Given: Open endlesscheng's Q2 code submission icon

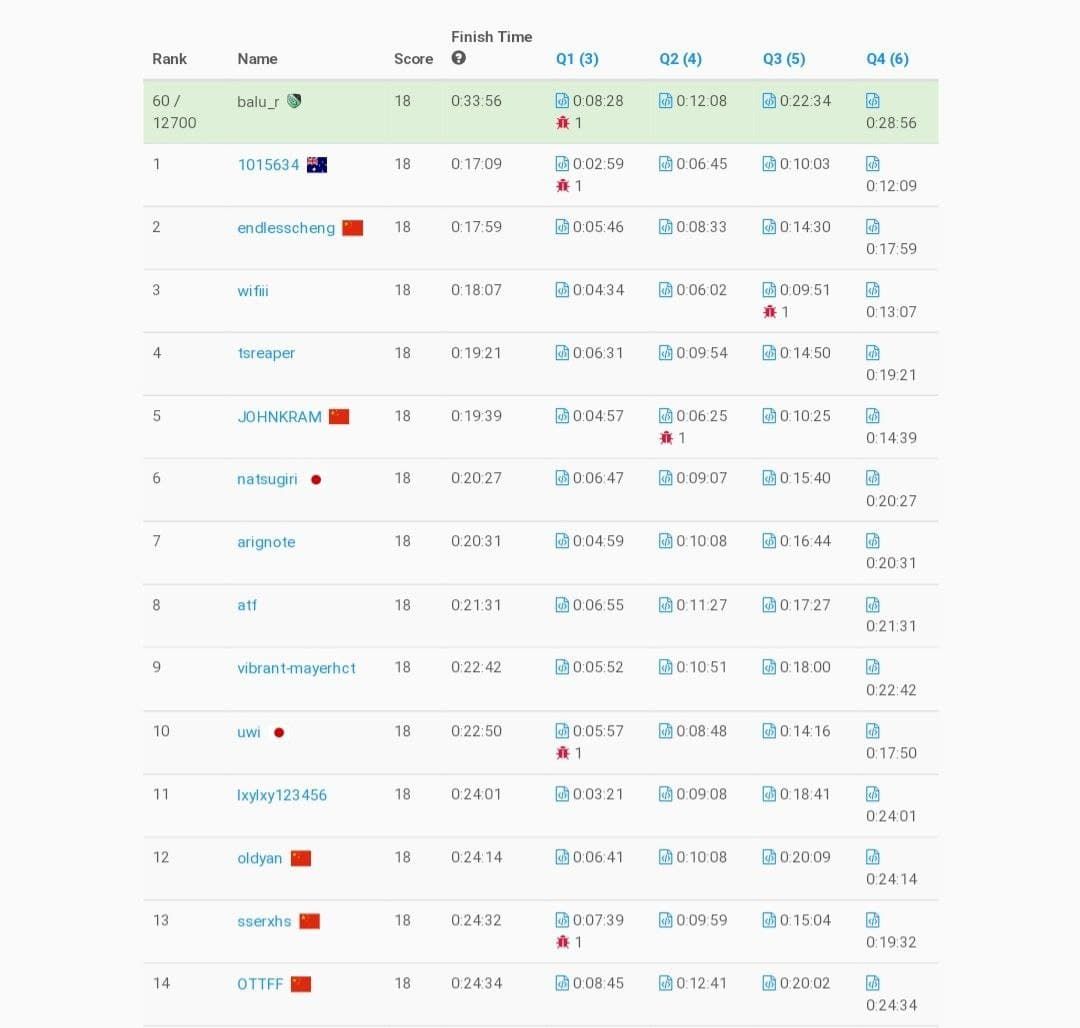Looking at the screenshot, I should 666,227.
